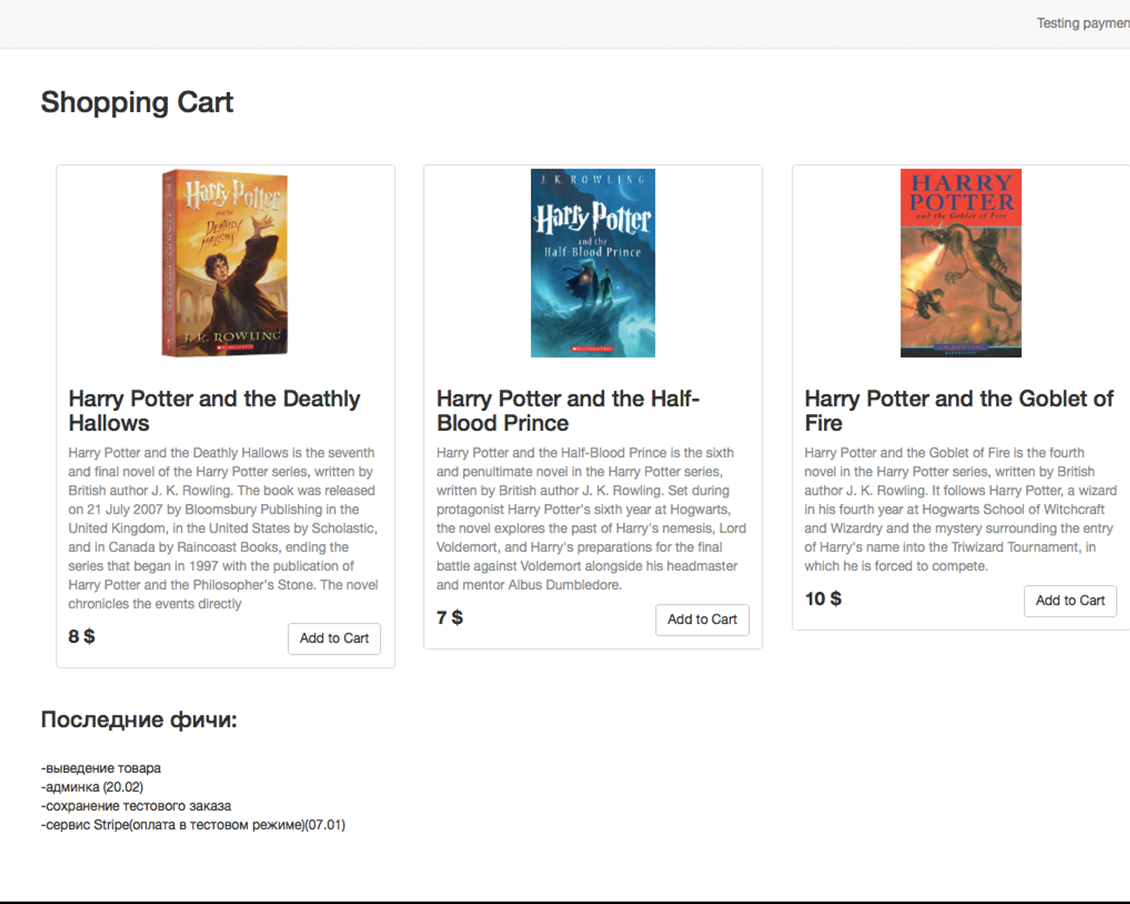1130x904 pixels.
Task: Click the 10 $ price label
Action: coord(823,598)
